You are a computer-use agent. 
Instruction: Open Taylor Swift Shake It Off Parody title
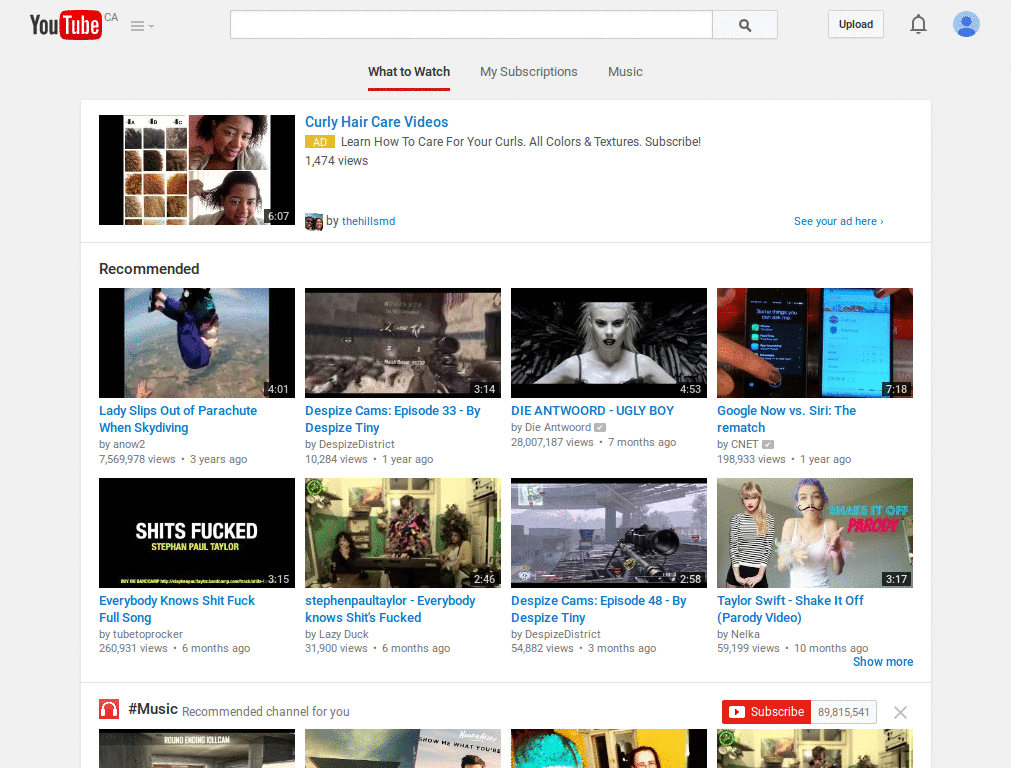[790, 609]
